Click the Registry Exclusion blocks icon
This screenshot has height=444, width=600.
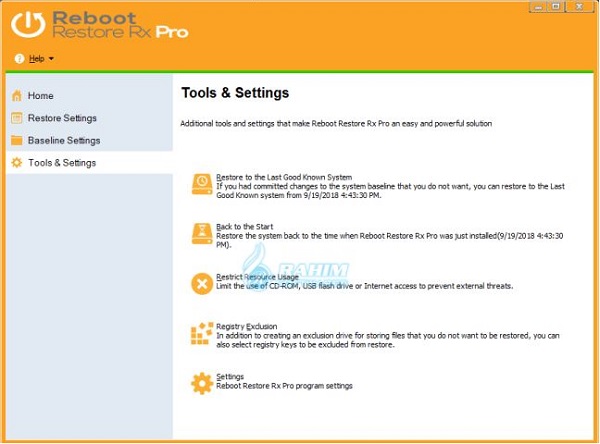coord(202,333)
